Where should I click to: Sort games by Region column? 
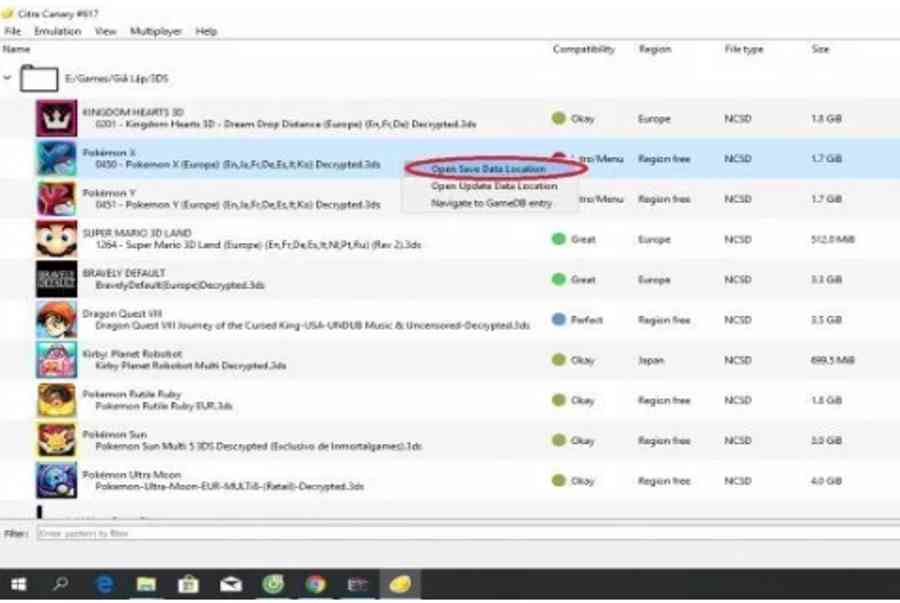pos(655,49)
